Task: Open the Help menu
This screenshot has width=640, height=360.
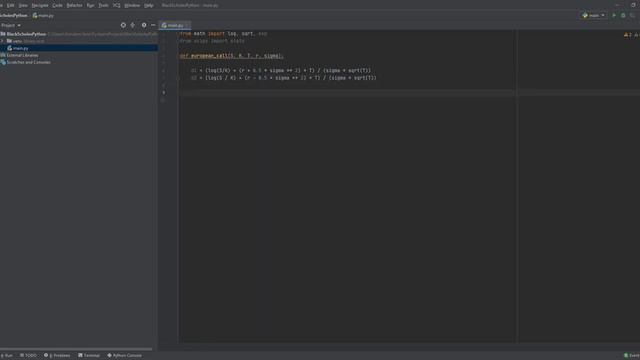Action: tap(149, 5)
